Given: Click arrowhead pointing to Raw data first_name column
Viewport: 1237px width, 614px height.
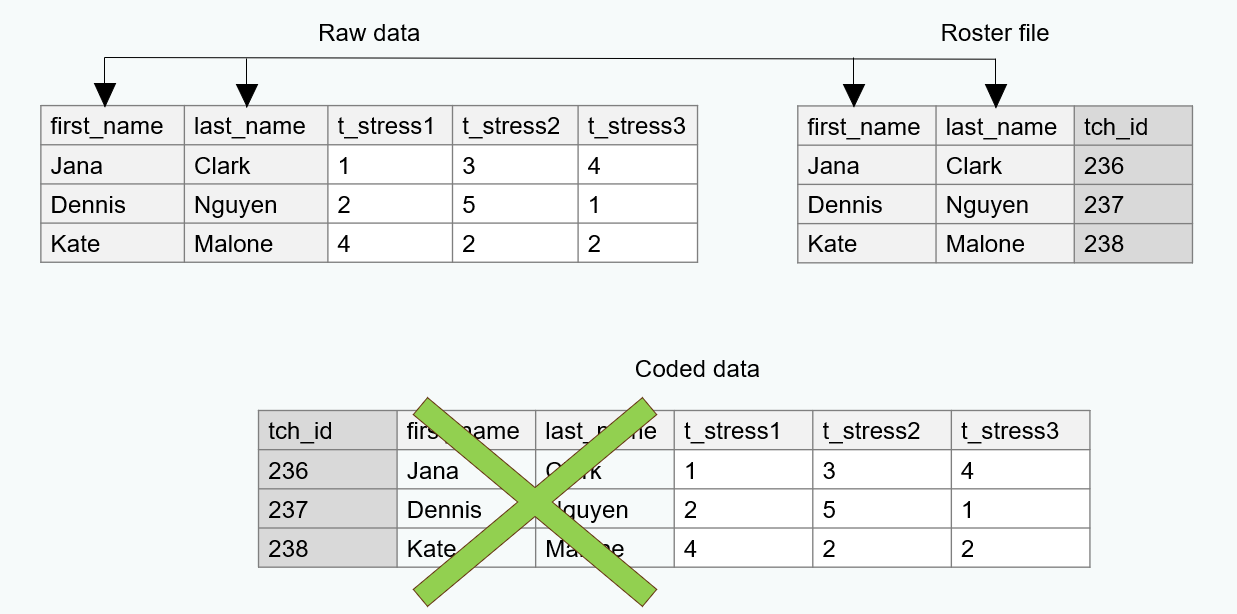Looking at the screenshot, I should (x=104, y=95).
